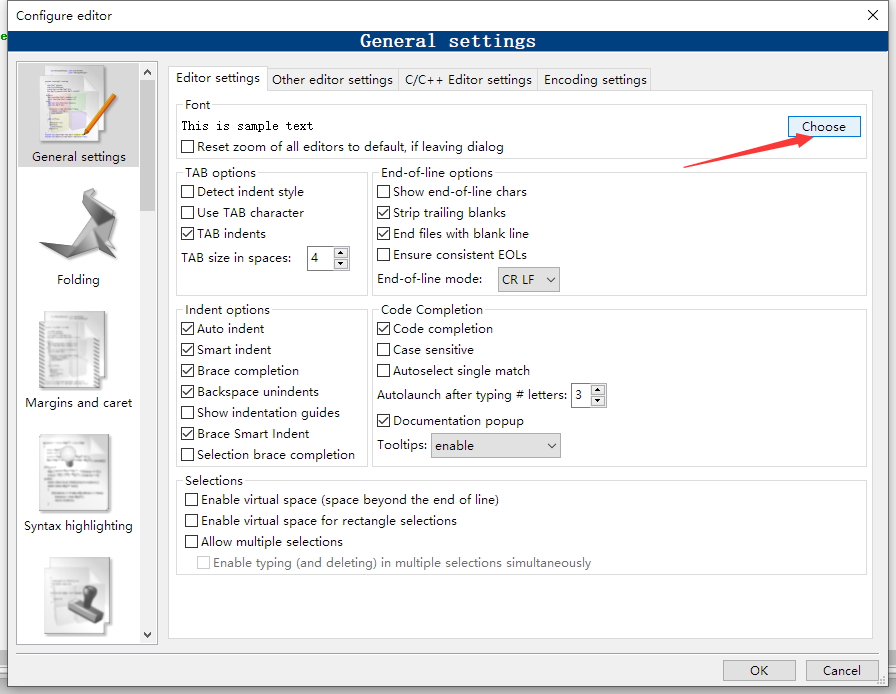Click inside TAB size in spaces field
The height and width of the screenshot is (694, 896).
pyautogui.click(x=321, y=258)
